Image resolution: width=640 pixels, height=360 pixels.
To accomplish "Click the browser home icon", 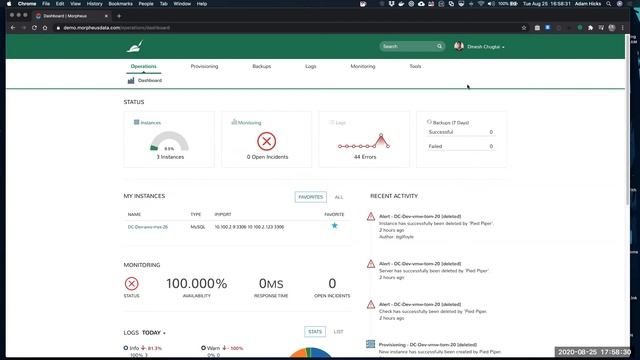I will [45, 28].
